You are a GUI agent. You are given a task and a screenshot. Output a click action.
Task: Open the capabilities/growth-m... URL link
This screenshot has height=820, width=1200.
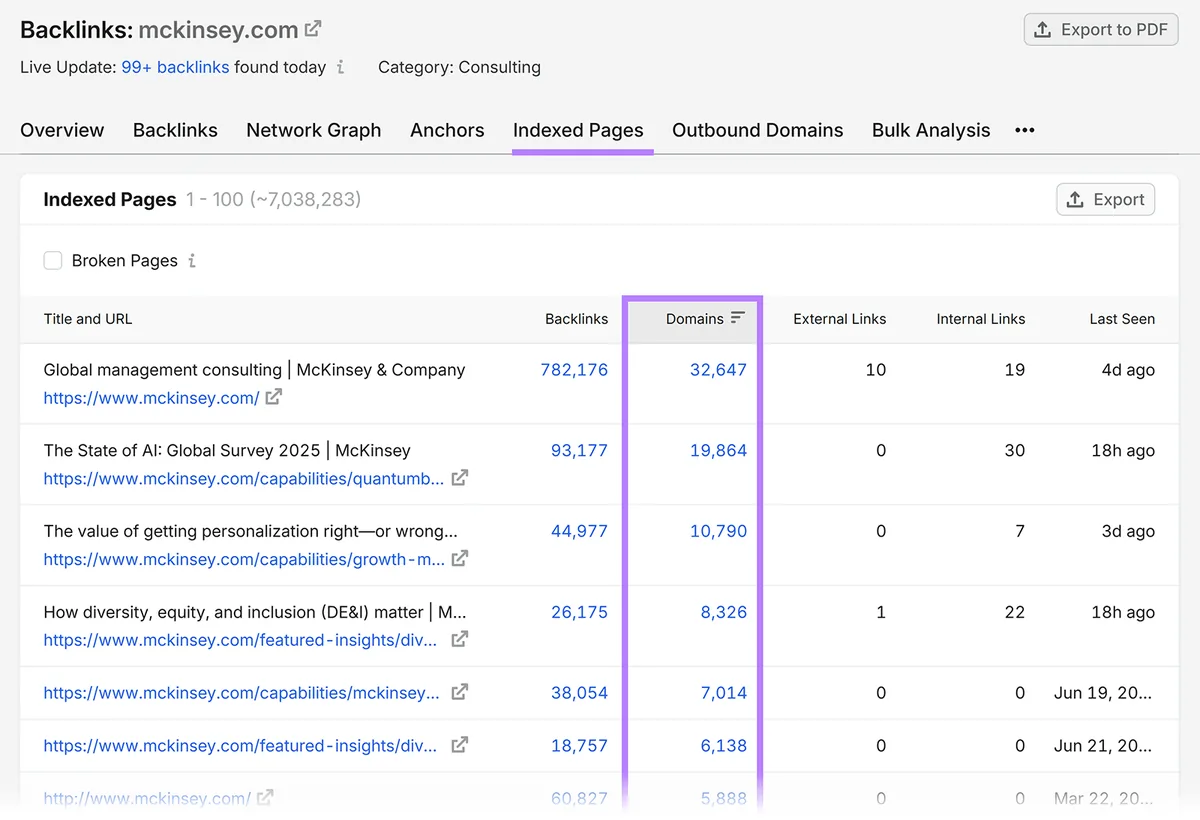click(244, 559)
